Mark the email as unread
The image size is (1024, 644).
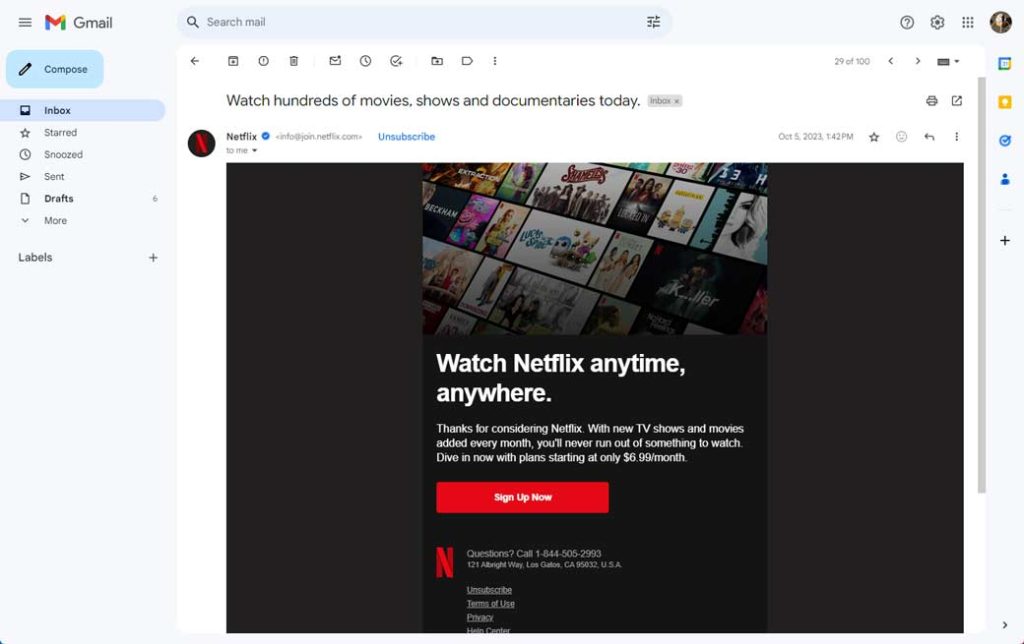[x=335, y=61]
